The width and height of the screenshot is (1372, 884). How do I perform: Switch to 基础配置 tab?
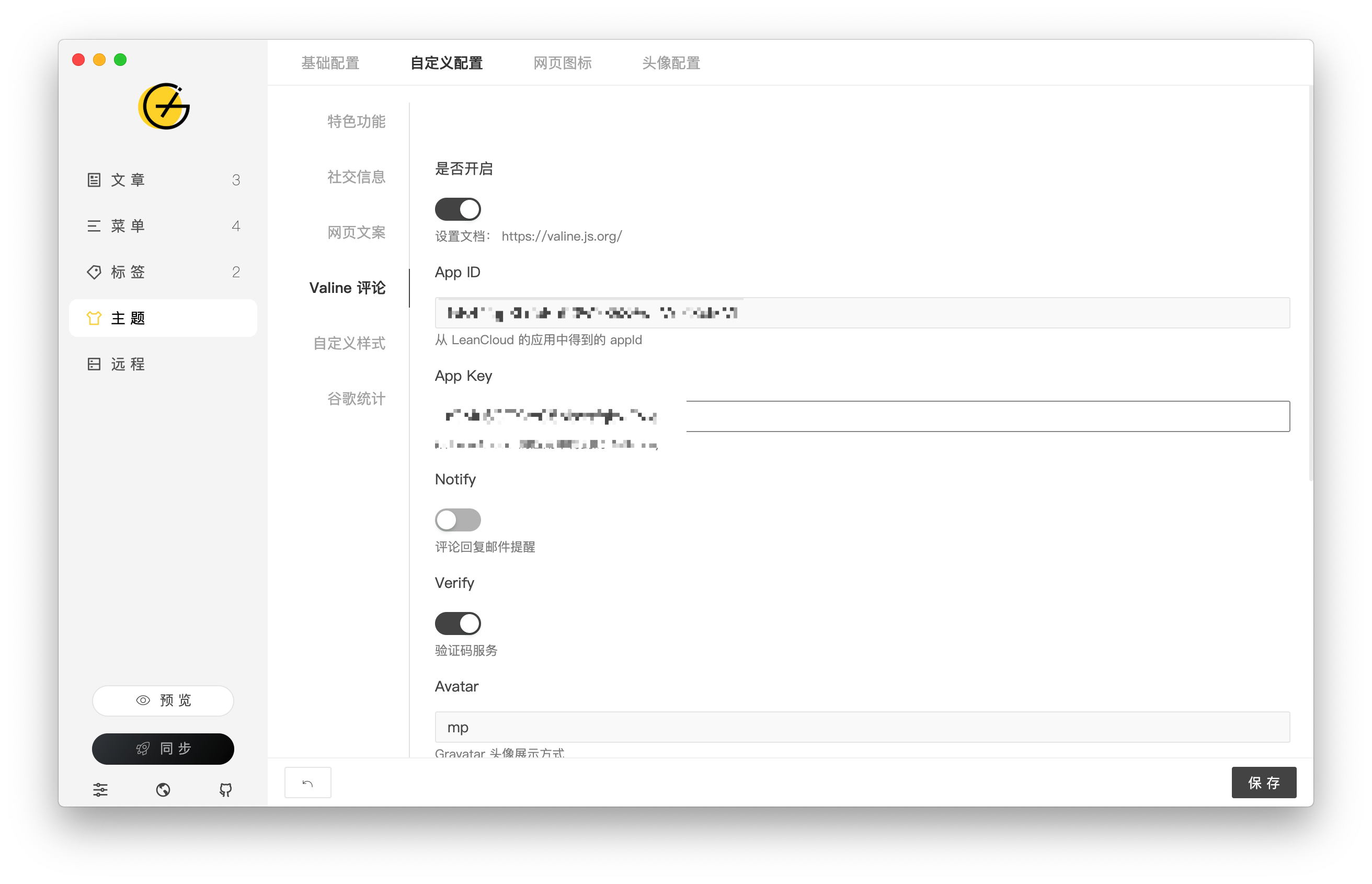coord(330,63)
